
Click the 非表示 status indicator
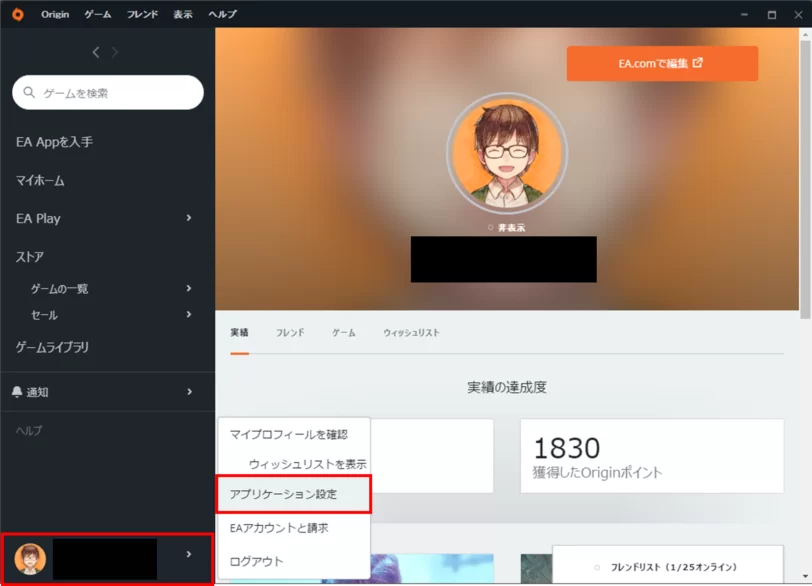click(x=506, y=228)
